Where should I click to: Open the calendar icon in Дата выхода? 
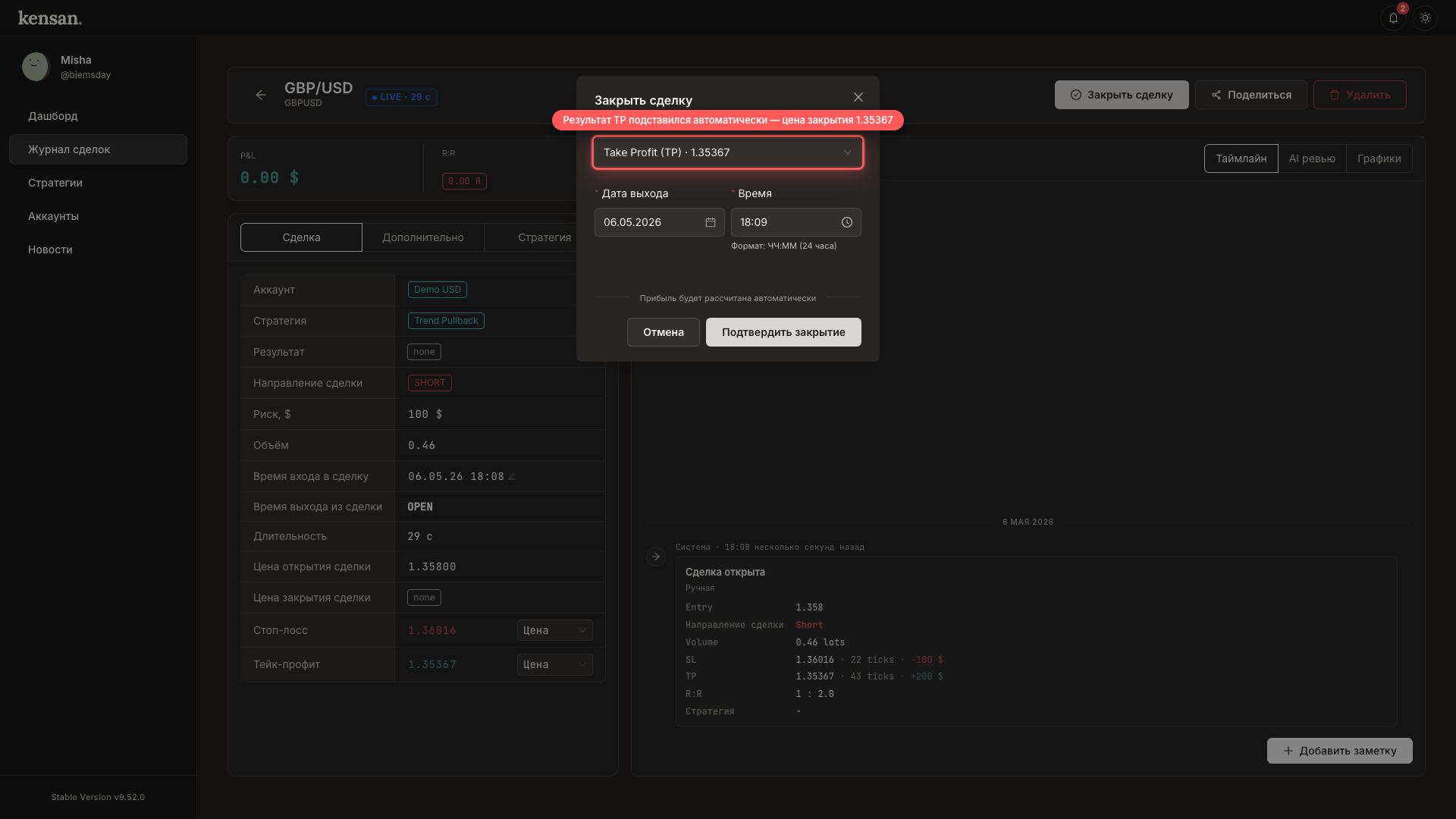(x=711, y=222)
